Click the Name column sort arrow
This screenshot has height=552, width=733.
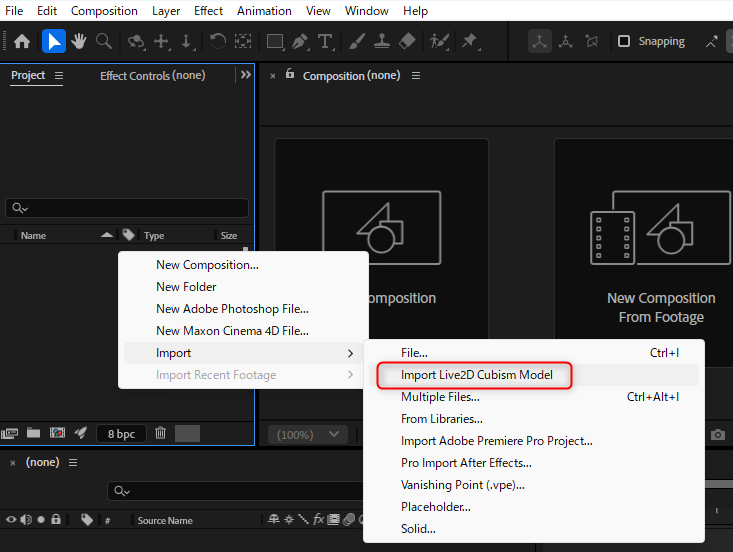(107, 235)
